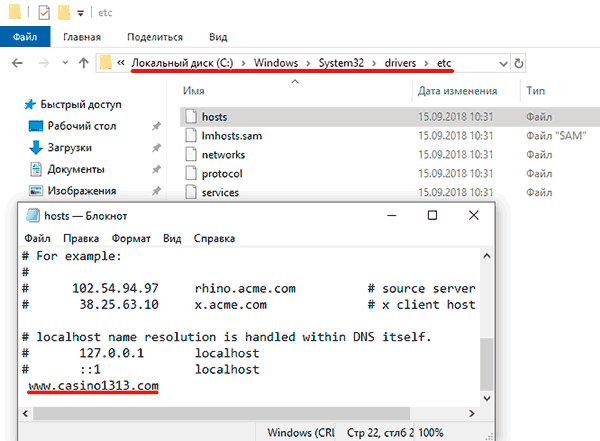Close the hosts Notepad window
This screenshot has width=600, height=441.
pos(474,216)
